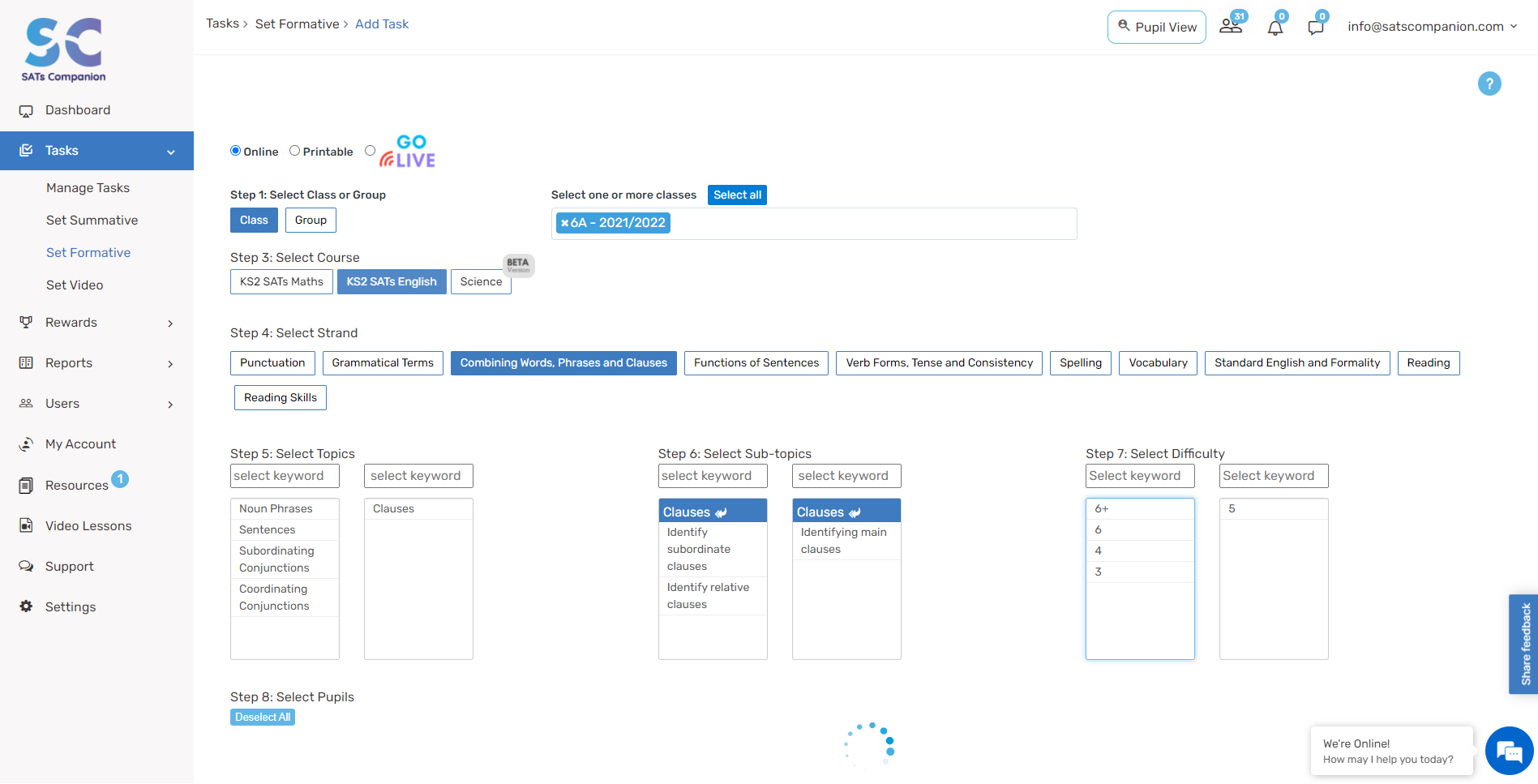The width and height of the screenshot is (1538, 784).
Task: Select the Online radio button
Action: (236, 151)
